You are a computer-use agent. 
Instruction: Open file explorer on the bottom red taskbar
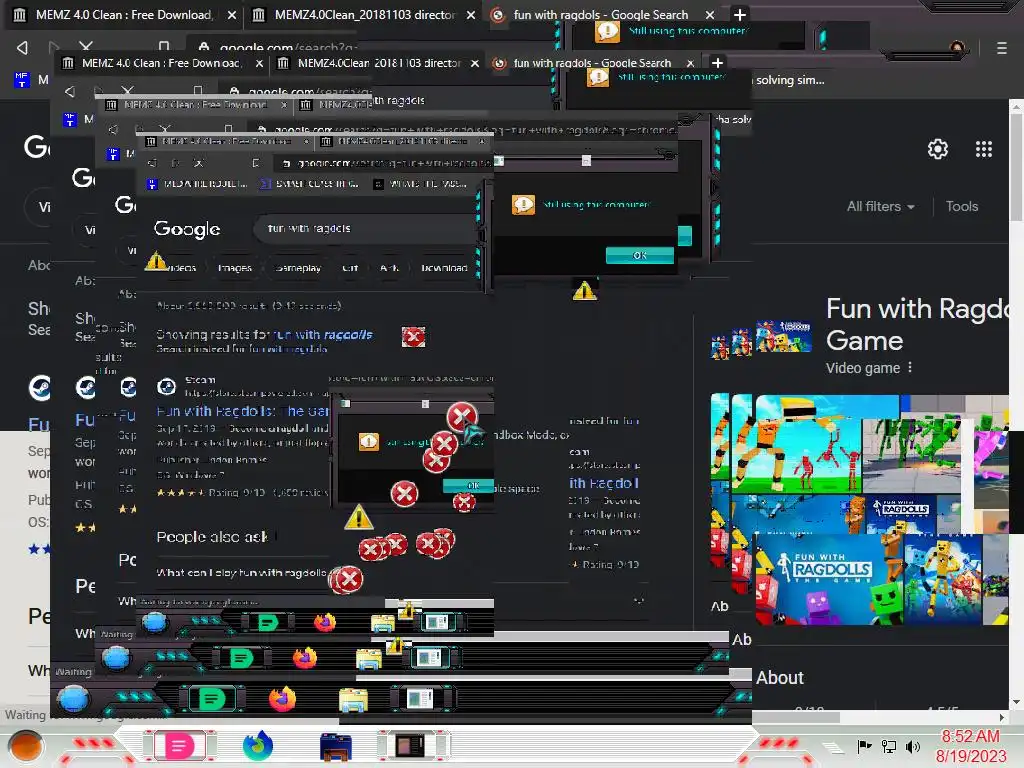point(336,747)
